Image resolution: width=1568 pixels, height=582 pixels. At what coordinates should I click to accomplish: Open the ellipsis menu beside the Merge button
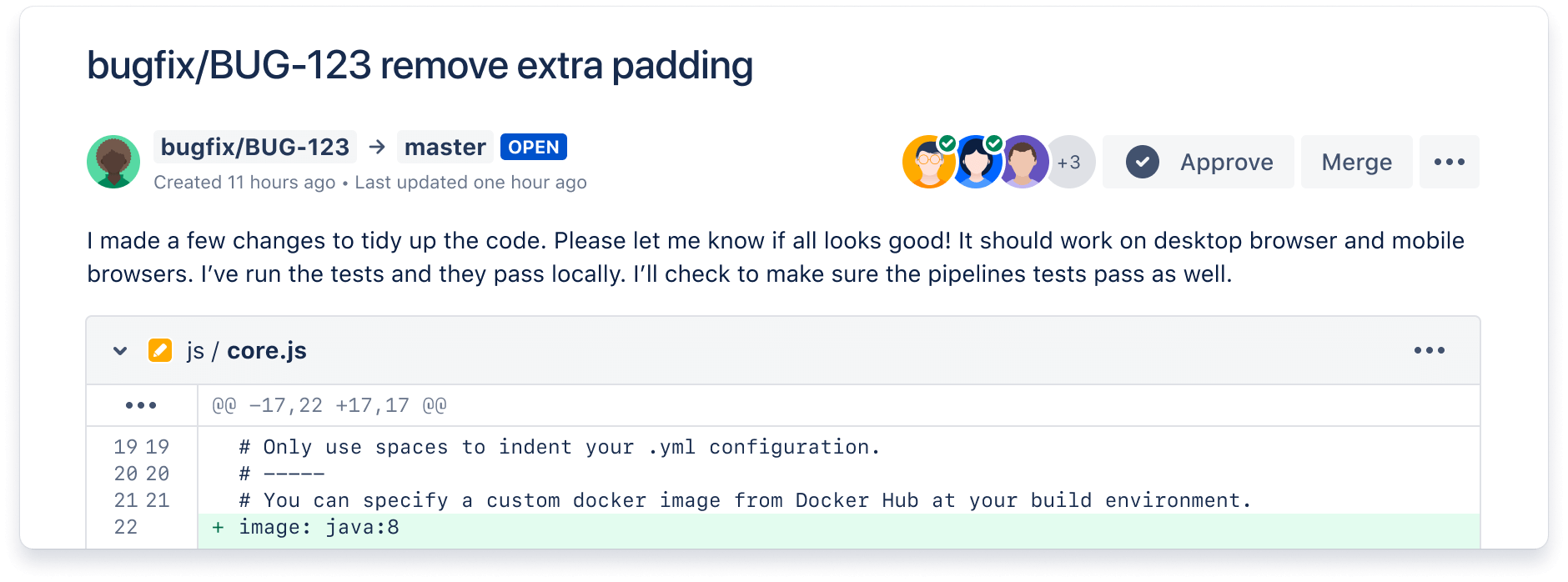click(1450, 162)
